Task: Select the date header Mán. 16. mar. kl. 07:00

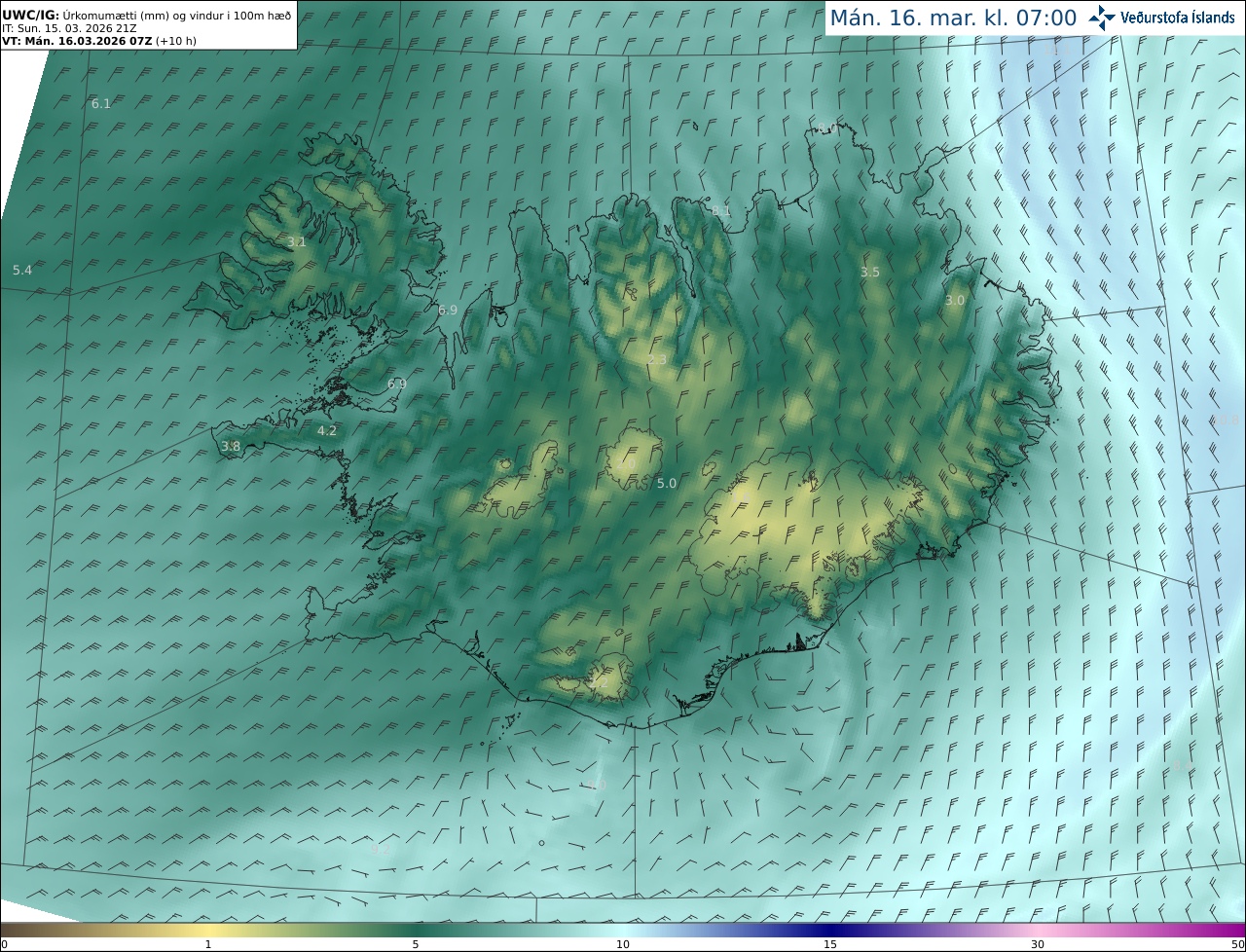Action: (953, 18)
